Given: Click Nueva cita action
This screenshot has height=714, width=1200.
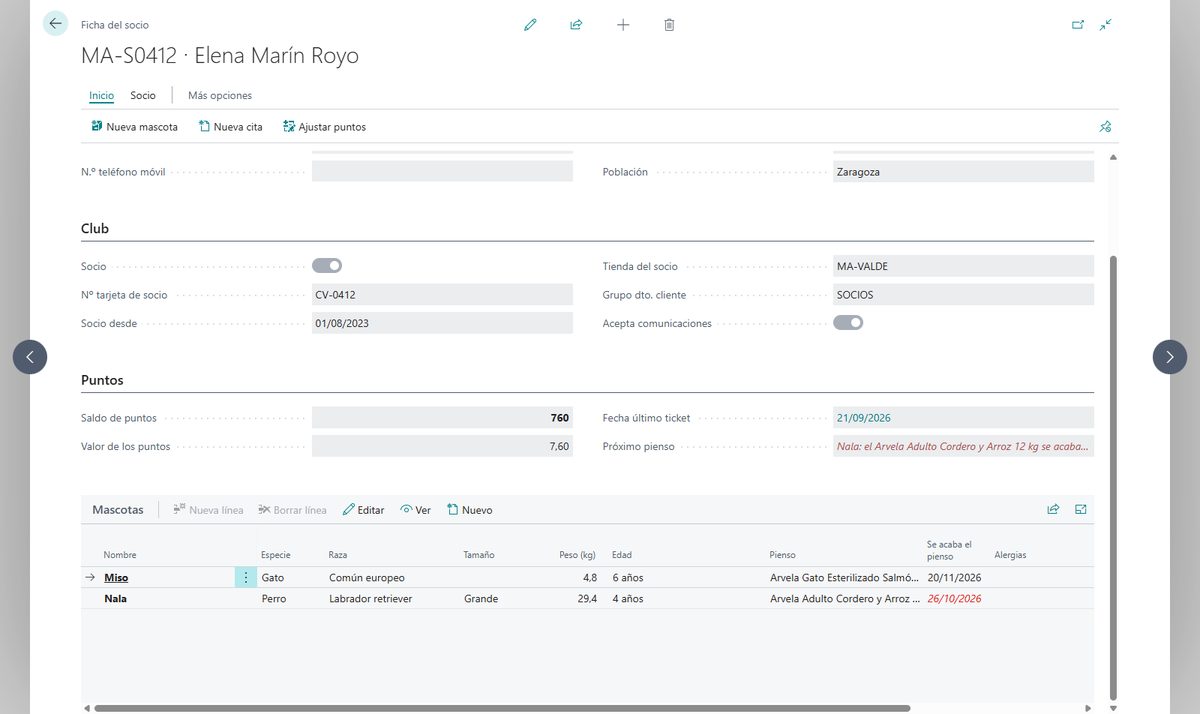Looking at the screenshot, I should point(230,127).
